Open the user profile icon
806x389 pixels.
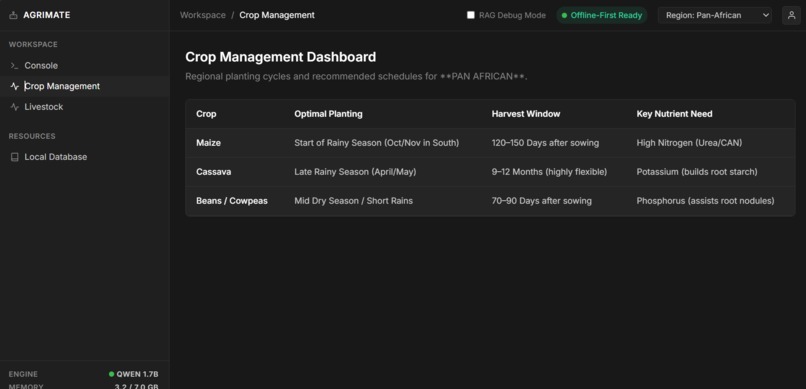792,15
